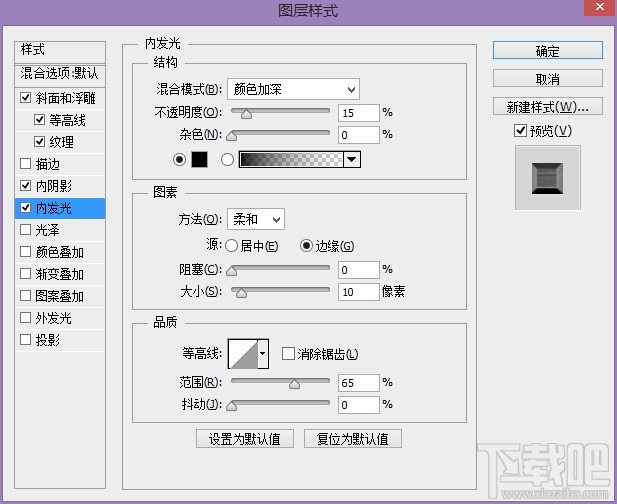The image size is (617, 504).
Task: Toggle the 纹理 checkbox
Action: coord(39,142)
